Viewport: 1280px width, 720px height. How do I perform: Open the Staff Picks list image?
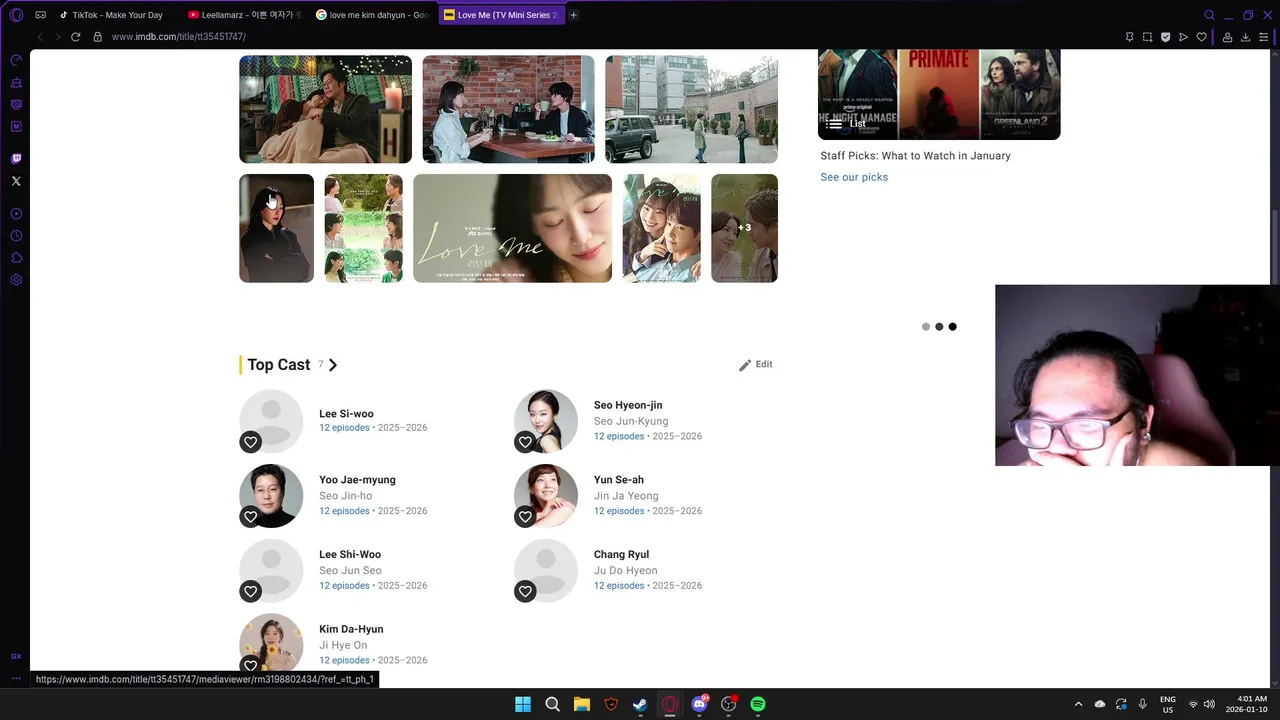tap(939, 95)
